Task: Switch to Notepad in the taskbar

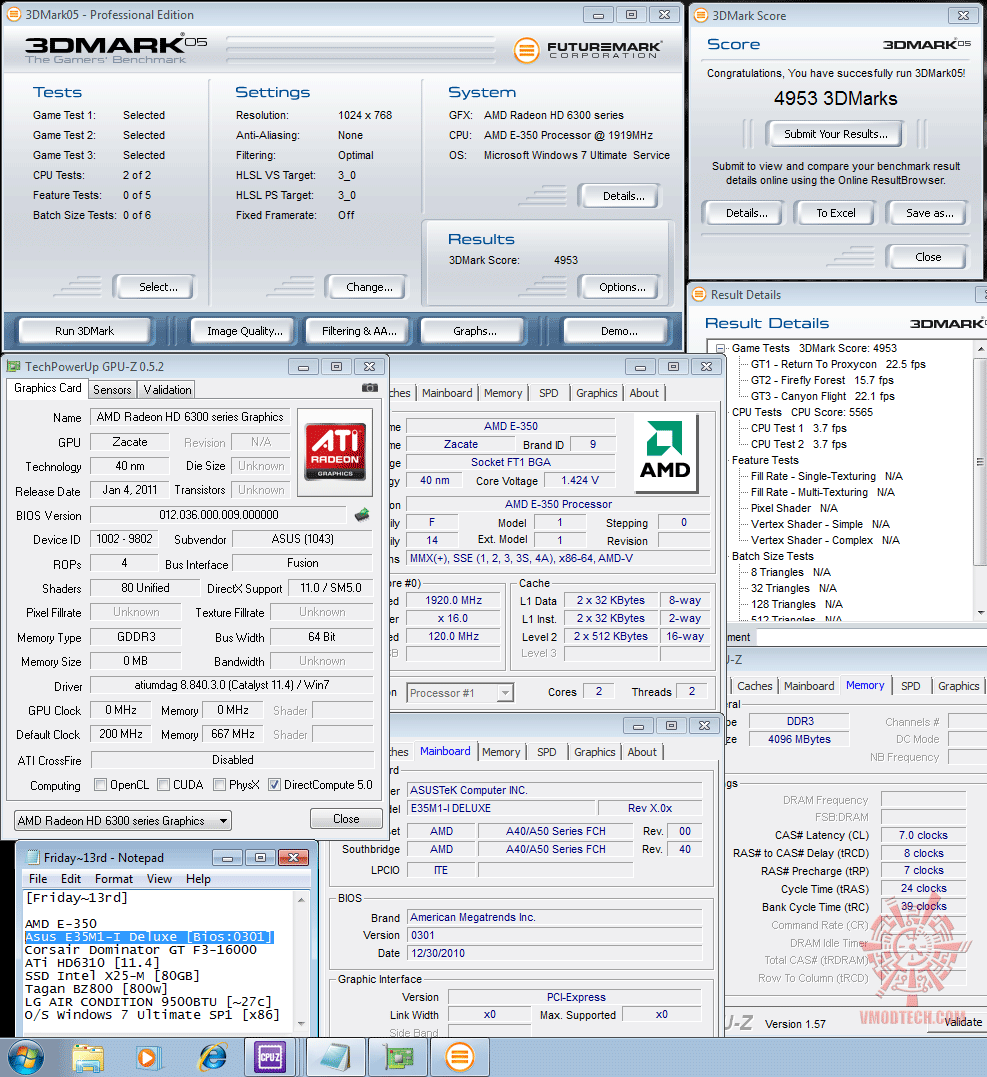Action: pyautogui.click(x=334, y=1058)
